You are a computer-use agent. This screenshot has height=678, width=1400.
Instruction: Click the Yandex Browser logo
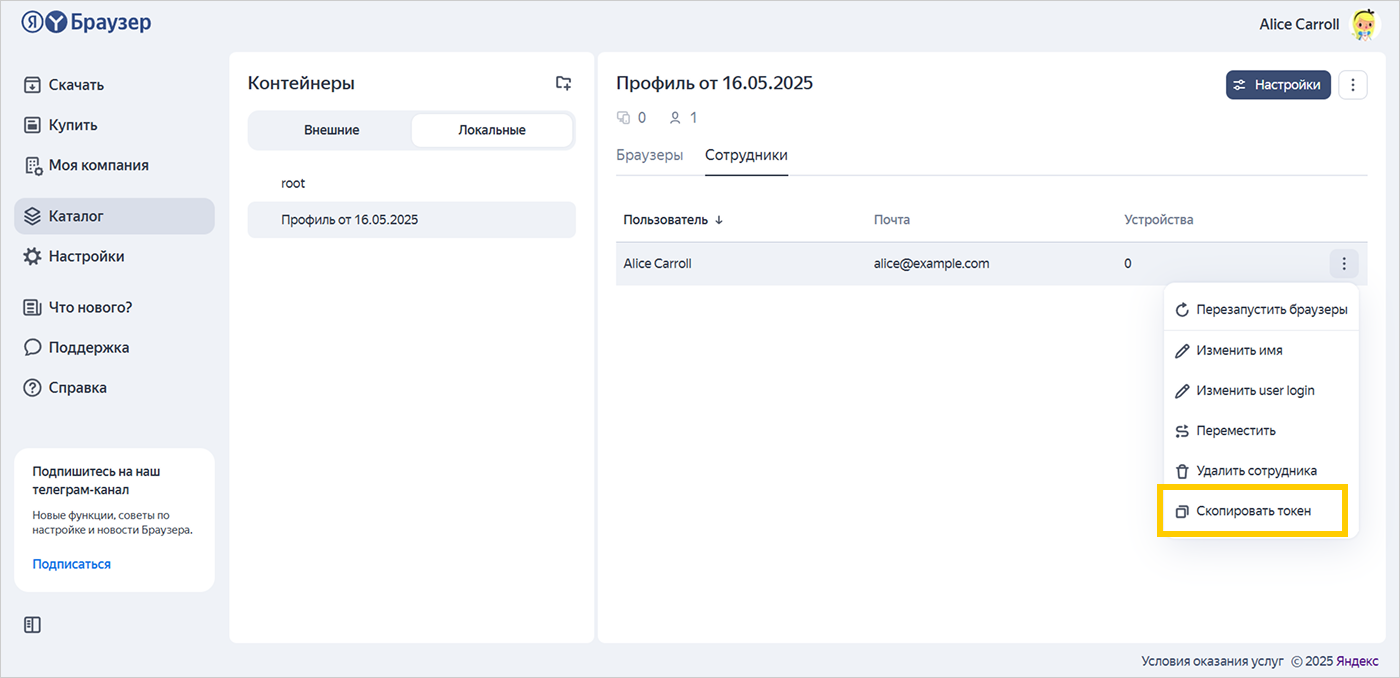coord(86,22)
